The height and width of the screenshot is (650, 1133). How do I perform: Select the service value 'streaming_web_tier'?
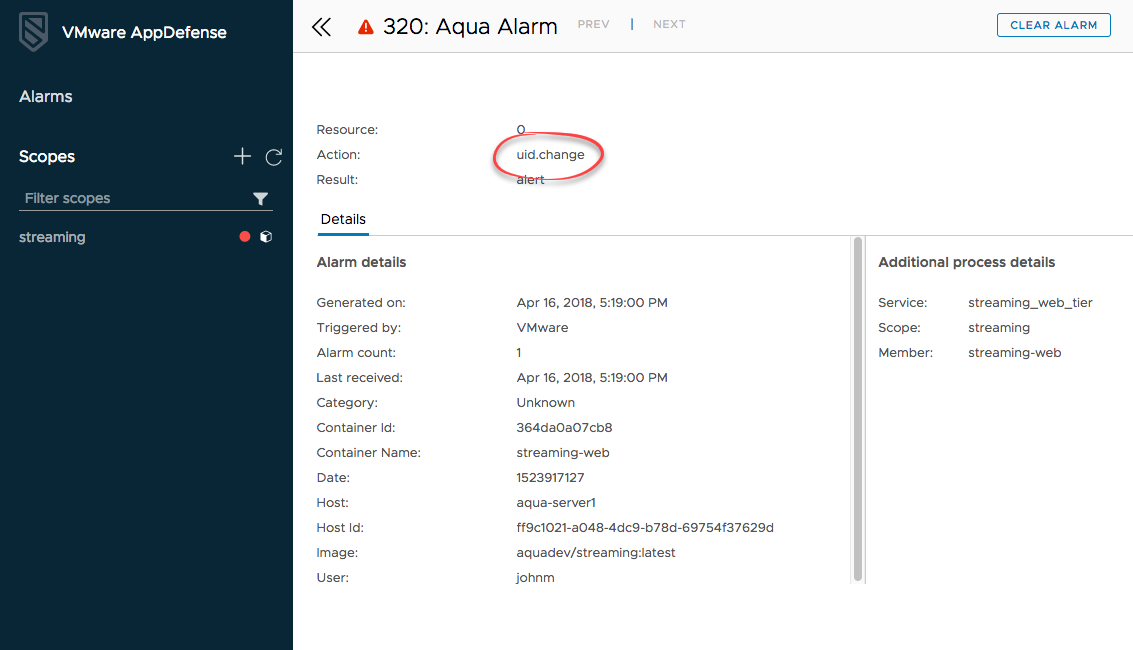point(1030,303)
